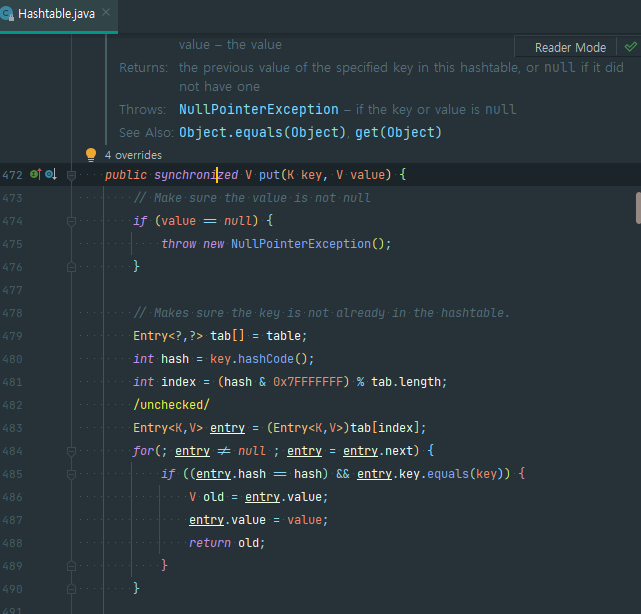Open the '4 overrides' inlay hint
The image size is (641, 614).
click(133, 155)
